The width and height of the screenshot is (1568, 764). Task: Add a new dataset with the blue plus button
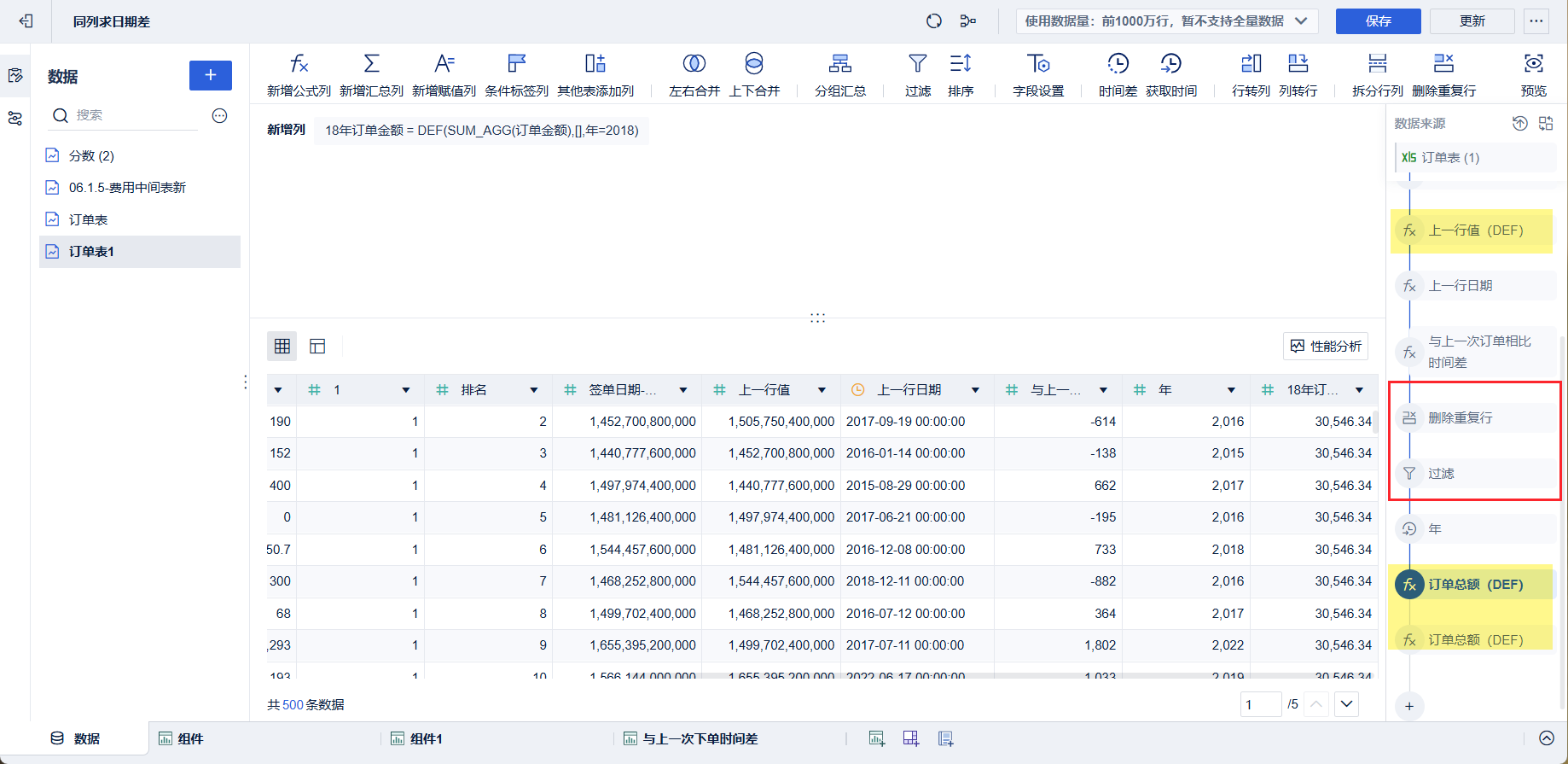pyautogui.click(x=211, y=75)
